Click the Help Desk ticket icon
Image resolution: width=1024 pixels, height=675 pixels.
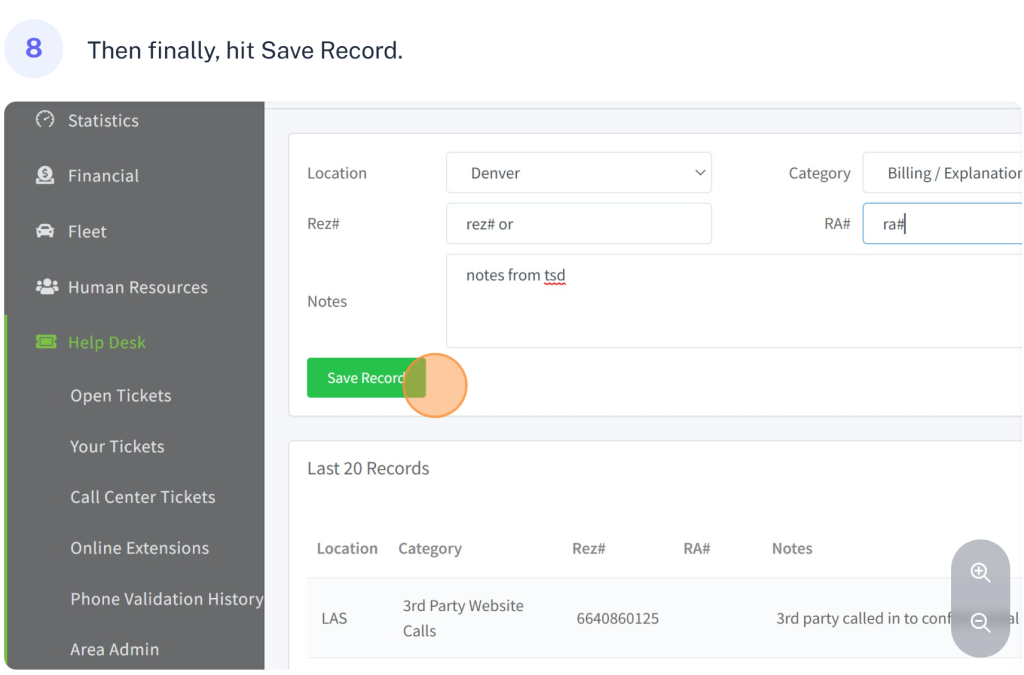point(46,342)
